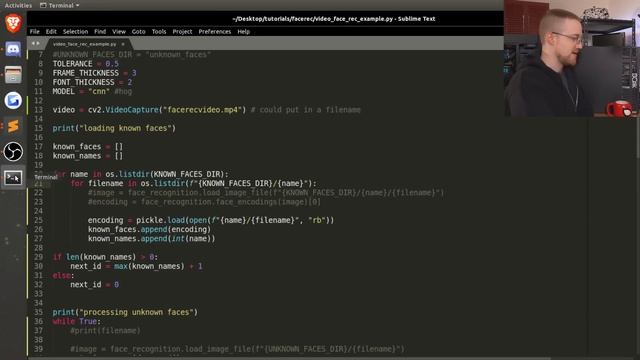Viewport: 640px width, 360px height.
Task: Open the Selection menu
Action: (x=75, y=31)
